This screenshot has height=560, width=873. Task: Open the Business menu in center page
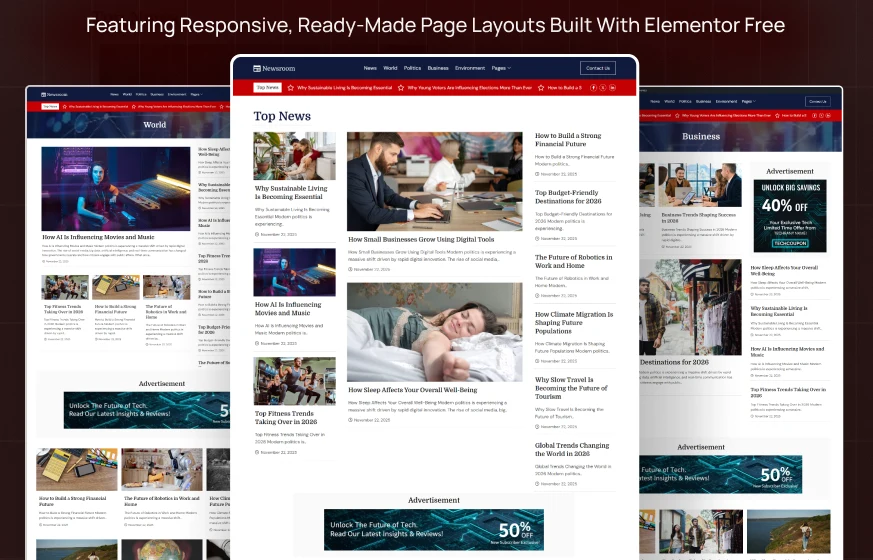click(x=438, y=68)
